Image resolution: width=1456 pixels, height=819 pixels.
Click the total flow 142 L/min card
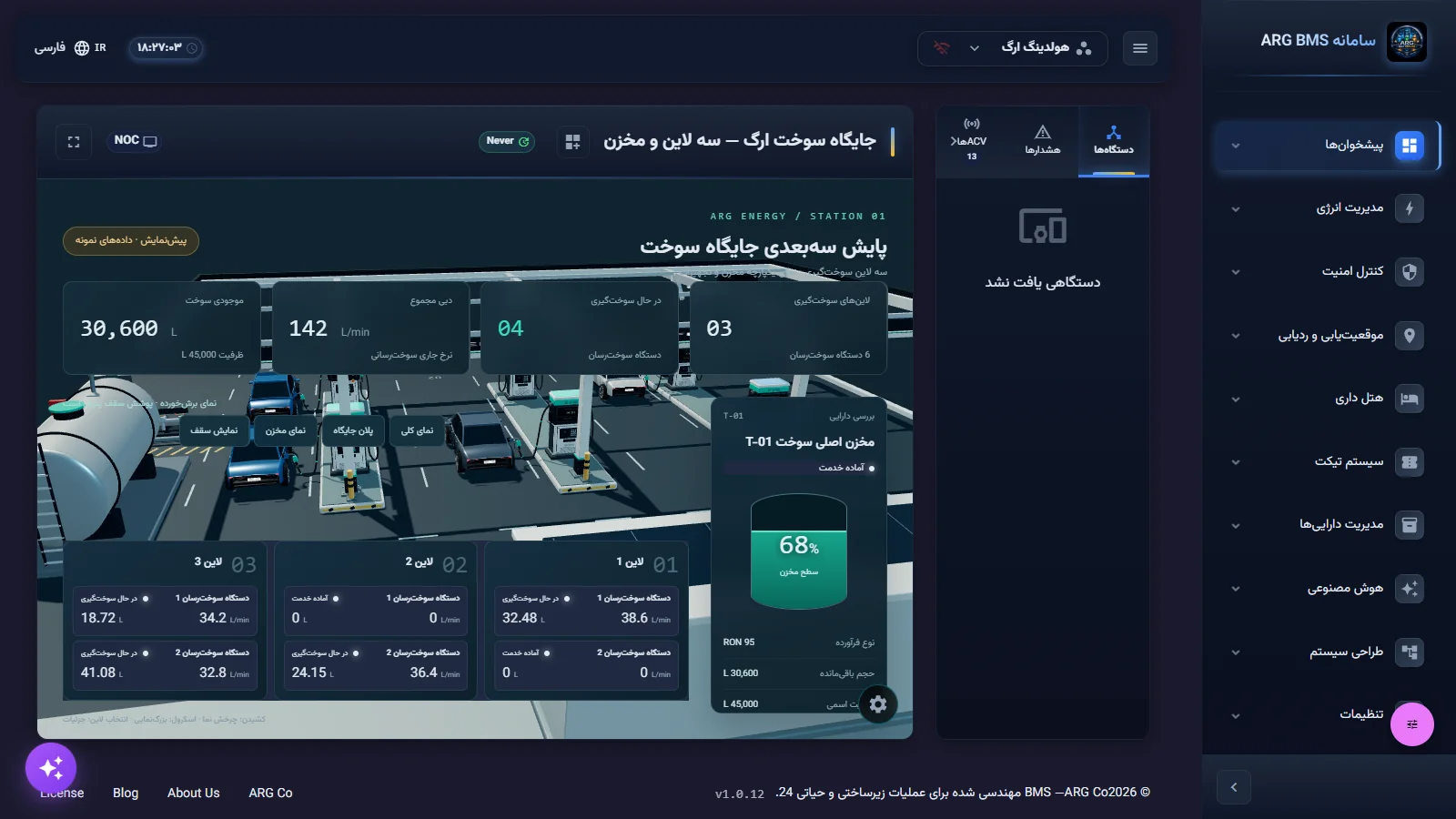coord(370,329)
